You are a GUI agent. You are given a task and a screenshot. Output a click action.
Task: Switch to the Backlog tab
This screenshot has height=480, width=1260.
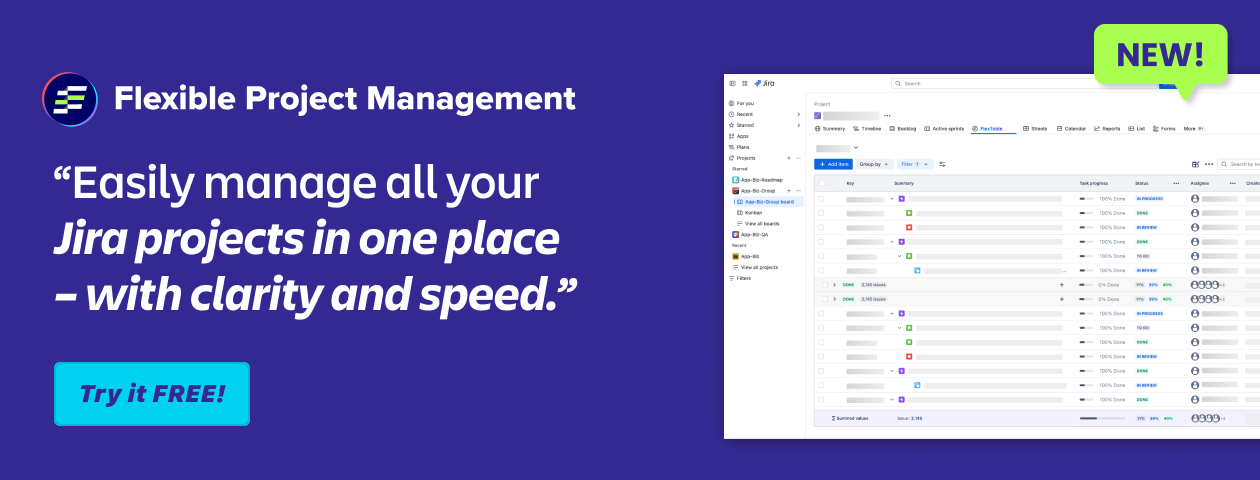point(903,129)
